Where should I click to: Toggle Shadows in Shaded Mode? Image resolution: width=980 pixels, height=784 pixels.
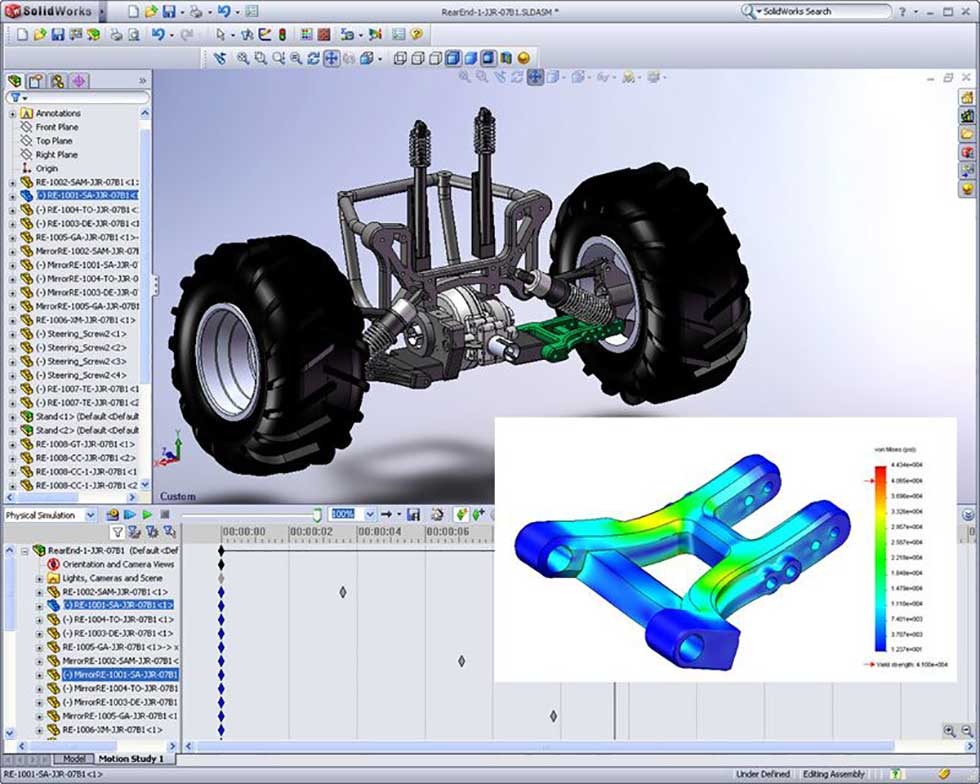[x=488, y=58]
